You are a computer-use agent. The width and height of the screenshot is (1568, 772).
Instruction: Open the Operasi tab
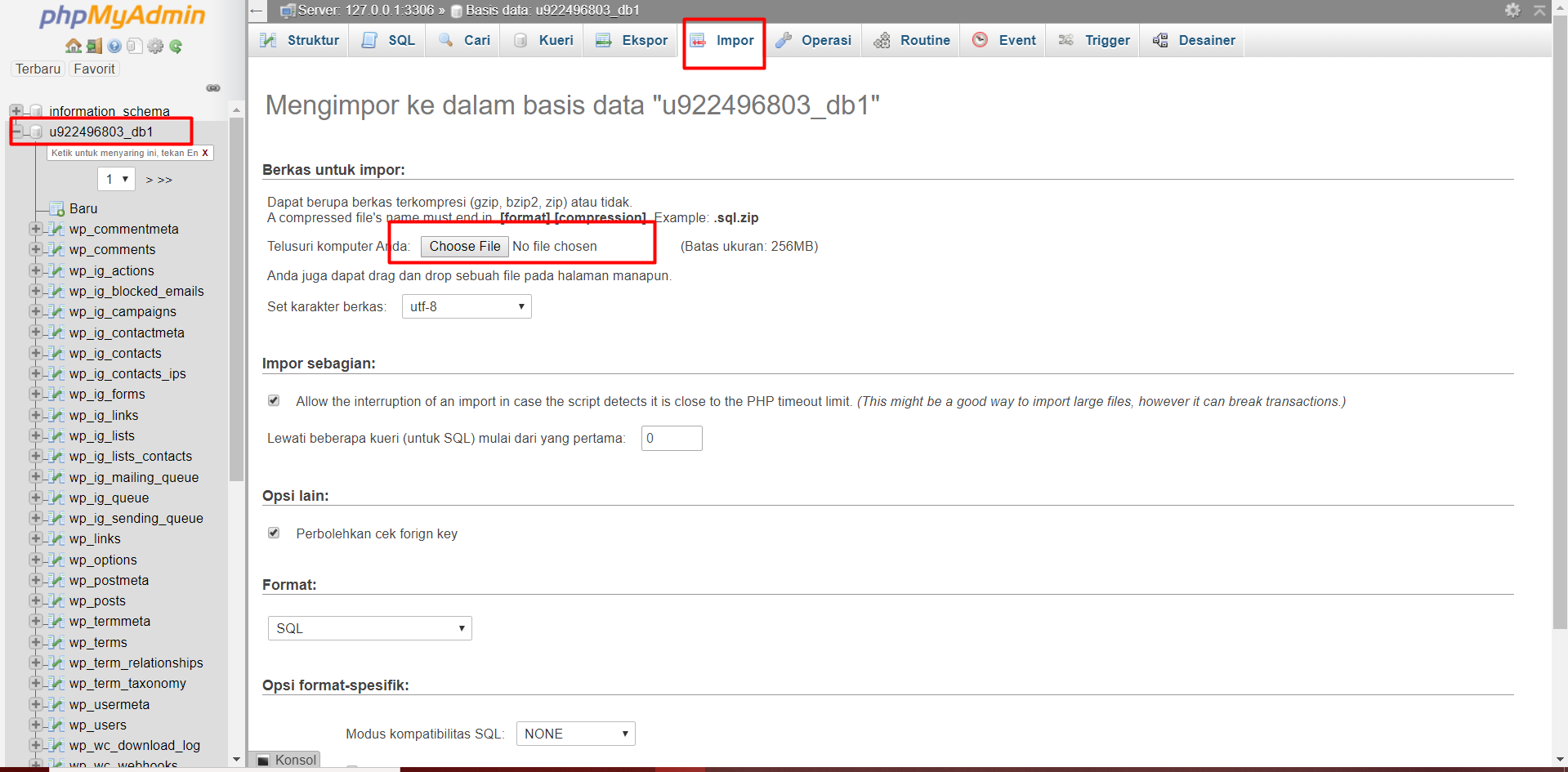pyautogui.click(x=813, y=40)
